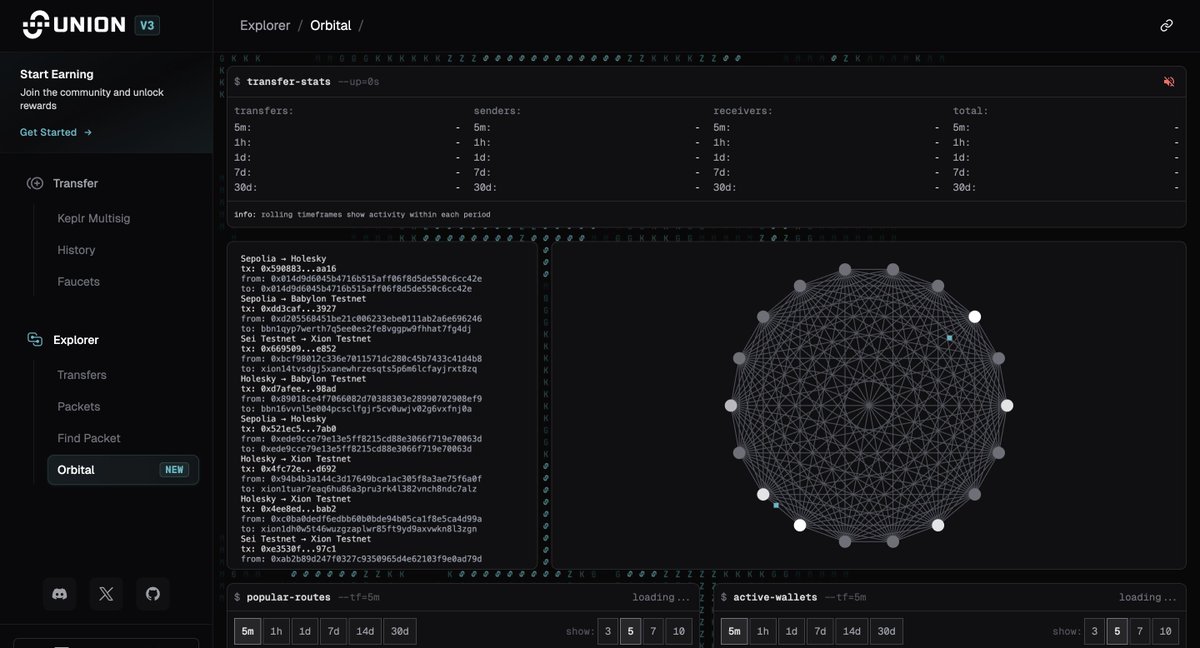The width and height of the screenshot is (1200, 648).
Task: Show 5 rows in active-wallets
Action: [1119, 631]
